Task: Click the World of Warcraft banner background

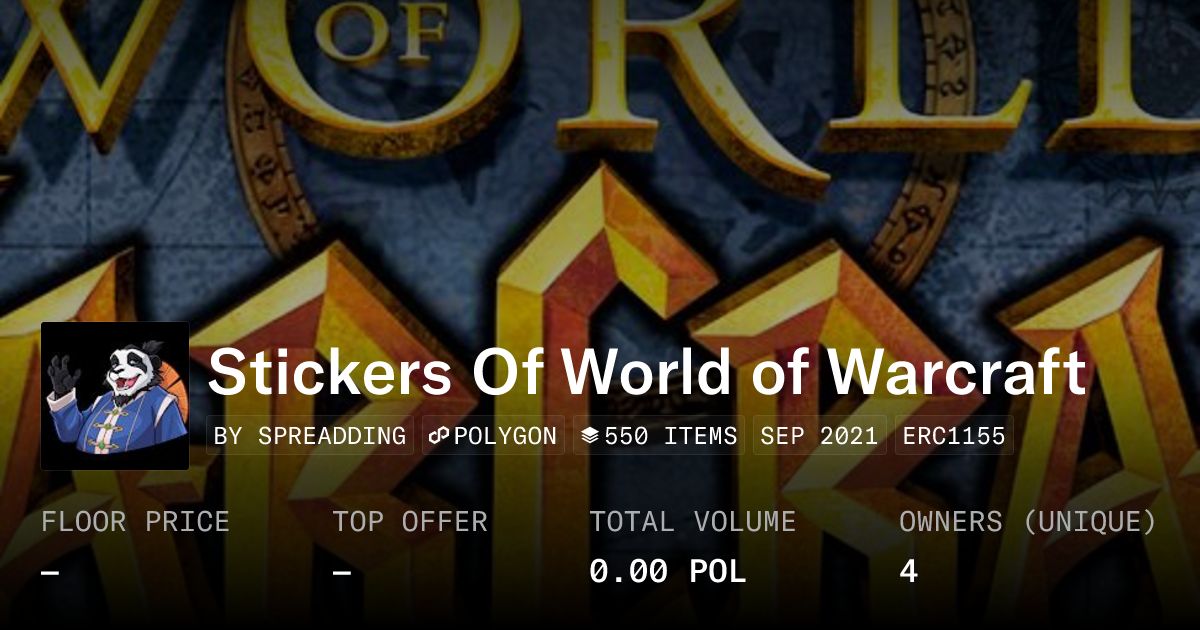Action: pyautogui.click(x=600, y=160)
